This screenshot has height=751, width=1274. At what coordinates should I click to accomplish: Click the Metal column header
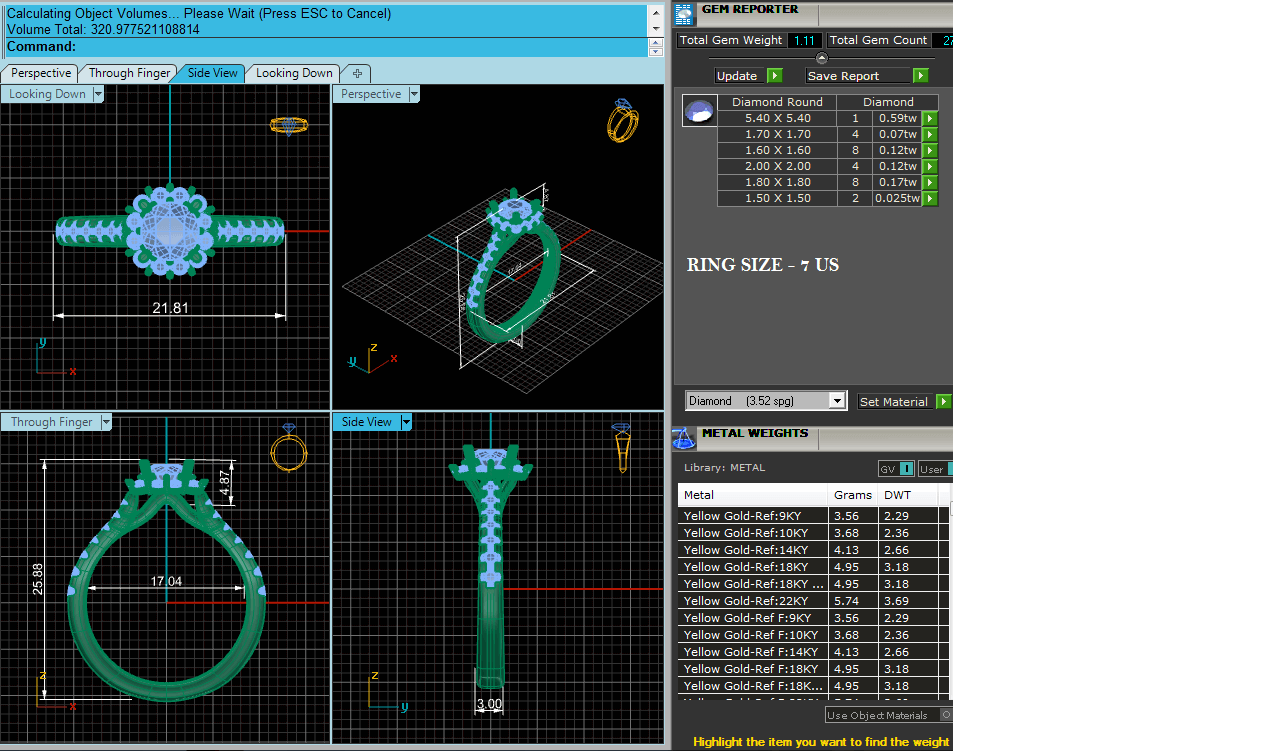753,495
